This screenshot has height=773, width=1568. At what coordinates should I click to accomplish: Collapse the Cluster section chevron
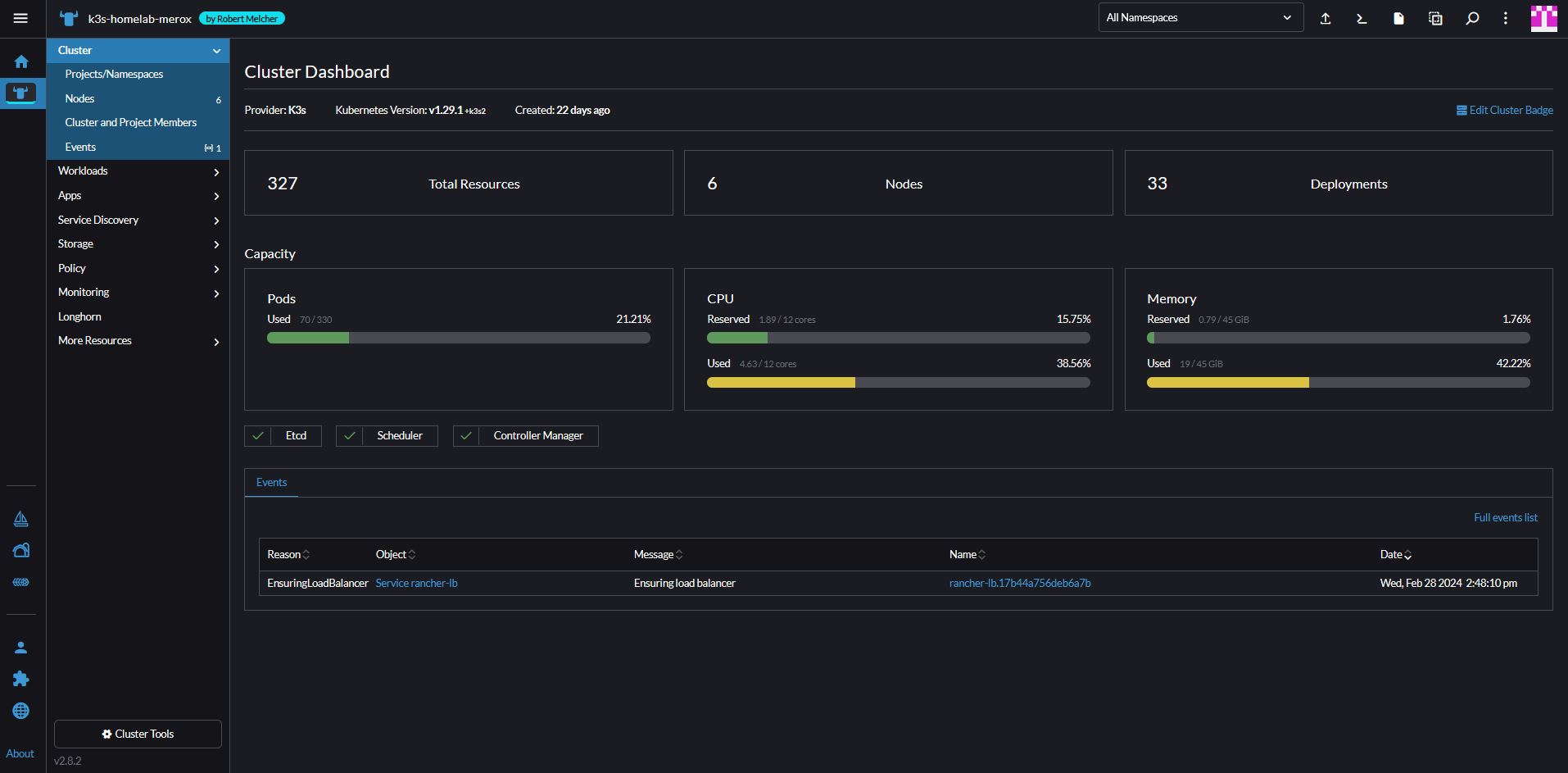216,51
